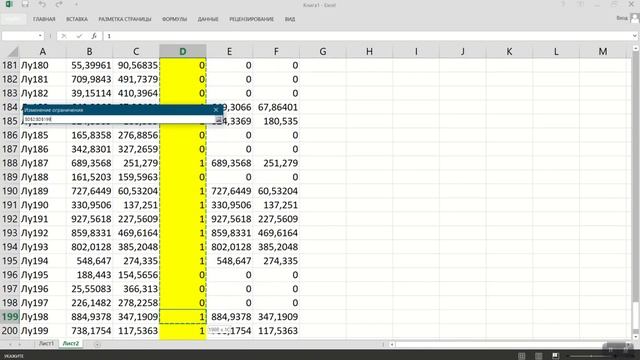This screenshot has height=360, width=640.
Task: Open the ФОРМУЛЫ ribbon tab
Action: 174,19
